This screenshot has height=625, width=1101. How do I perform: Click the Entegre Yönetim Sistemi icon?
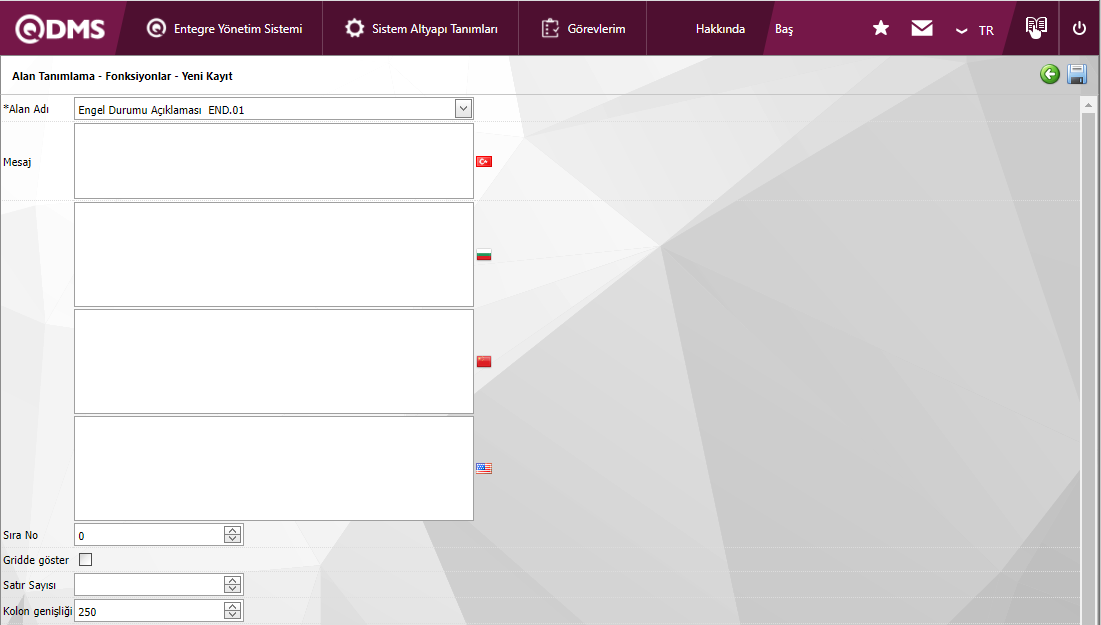click(156, 28)
